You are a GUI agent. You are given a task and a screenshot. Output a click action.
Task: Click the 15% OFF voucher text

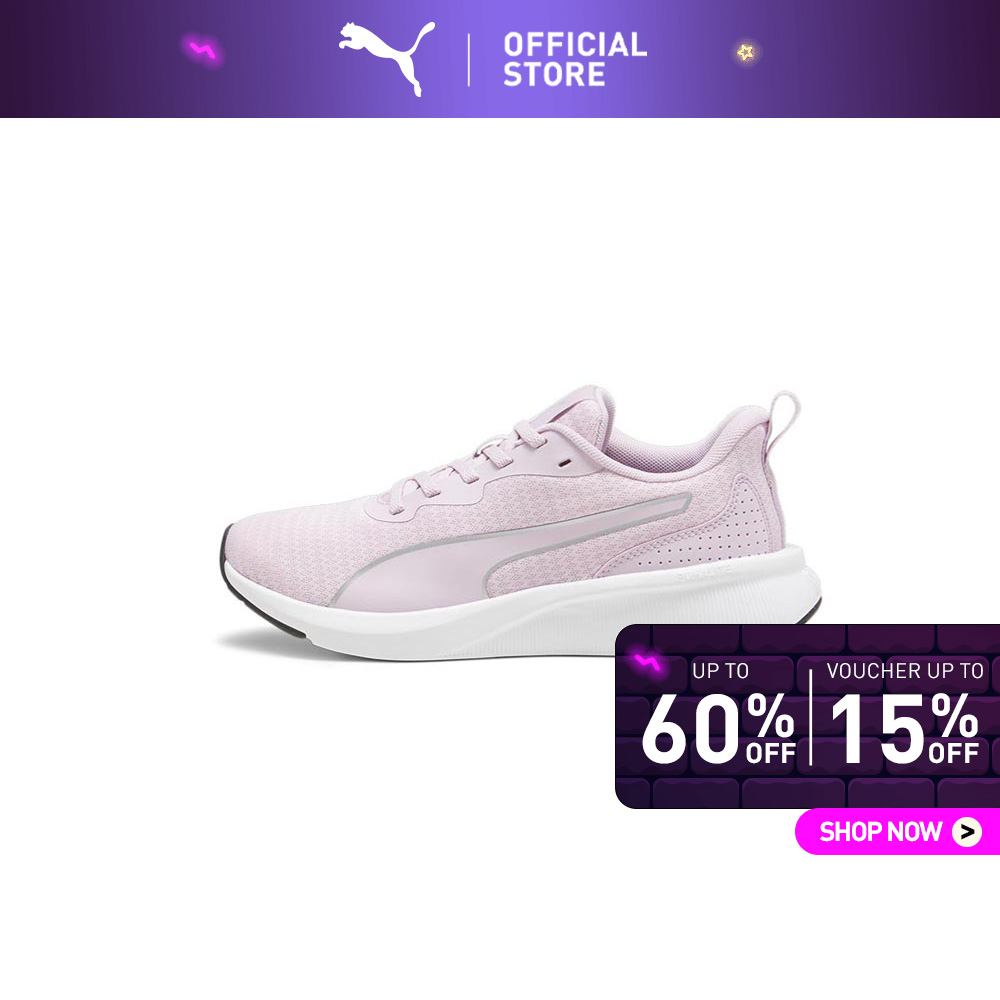tap(904, 729)
